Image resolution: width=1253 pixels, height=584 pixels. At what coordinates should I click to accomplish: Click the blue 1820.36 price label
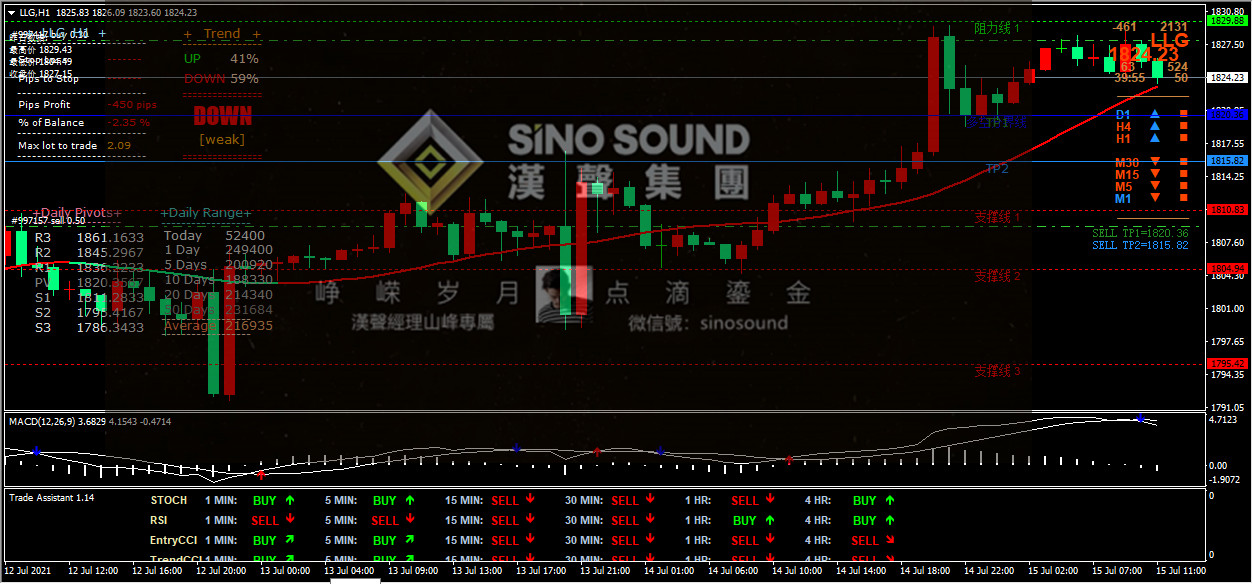pos(1226,114)
